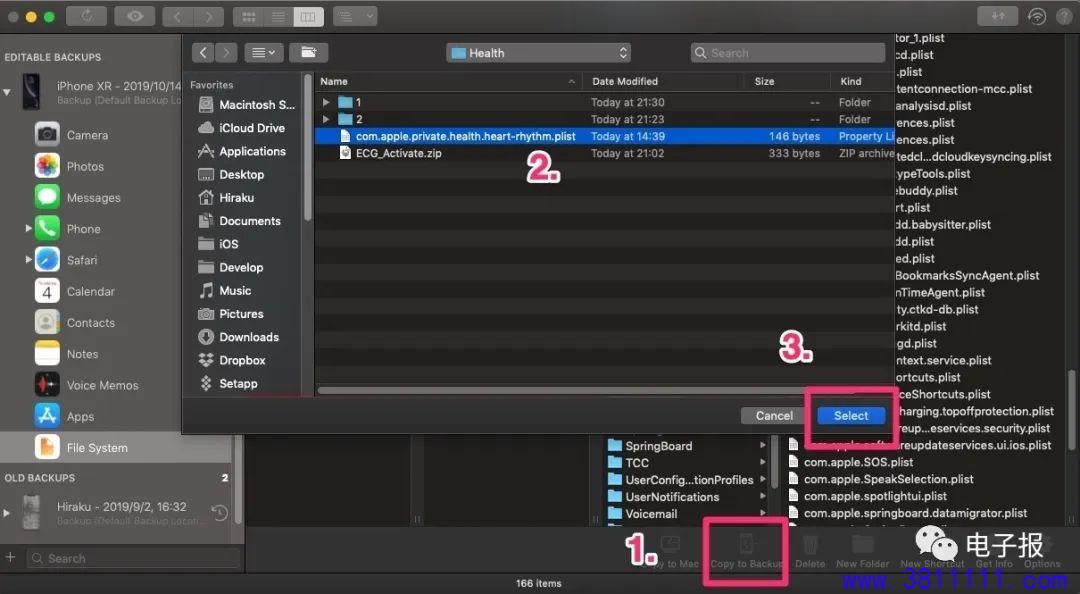Click iMazing refresh toolbar button

click(87, 16)
